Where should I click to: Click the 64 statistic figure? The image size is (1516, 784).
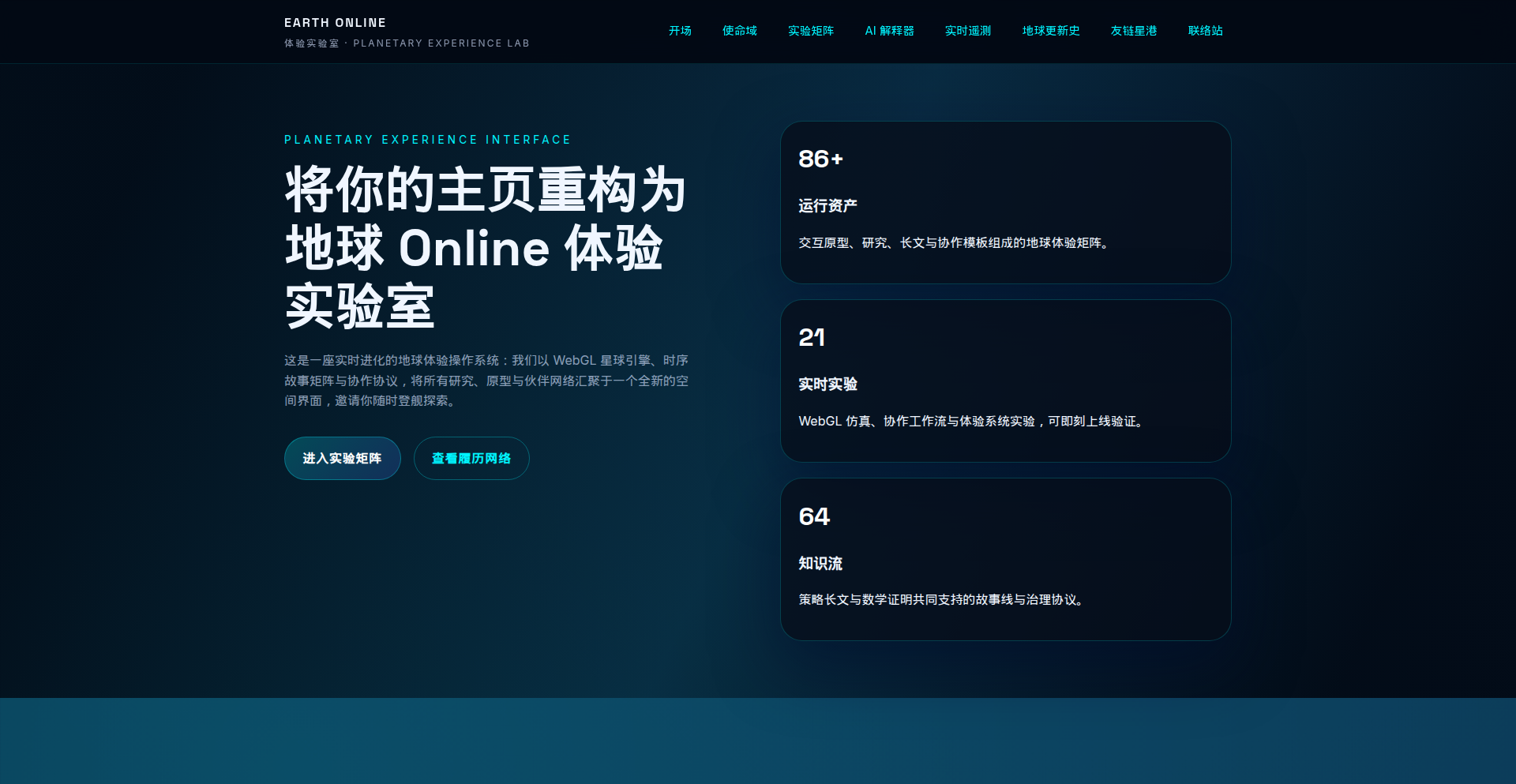[814, 516]
